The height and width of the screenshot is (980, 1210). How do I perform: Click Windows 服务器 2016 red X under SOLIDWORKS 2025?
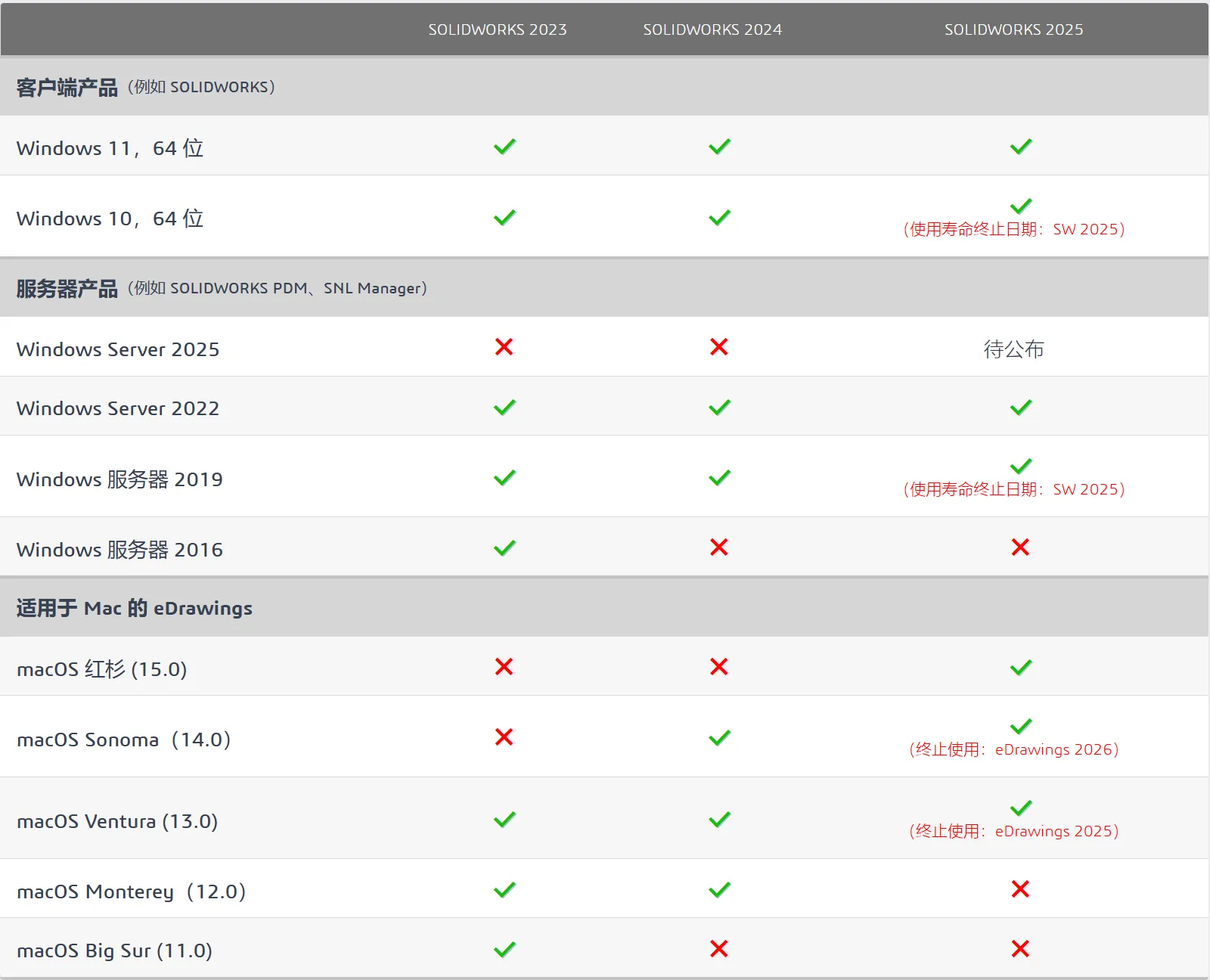pyautogui.click(x=1020, y=547)
